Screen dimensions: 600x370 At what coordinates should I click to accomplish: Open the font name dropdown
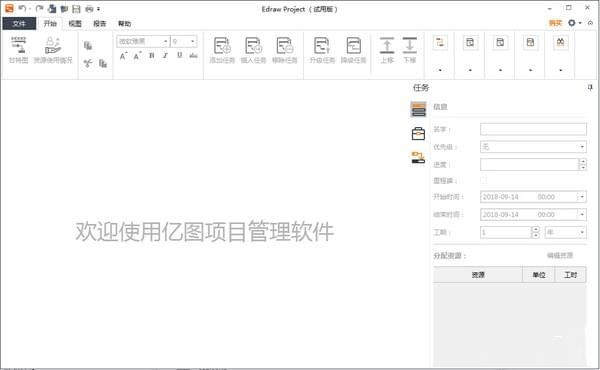click(165, 41)
